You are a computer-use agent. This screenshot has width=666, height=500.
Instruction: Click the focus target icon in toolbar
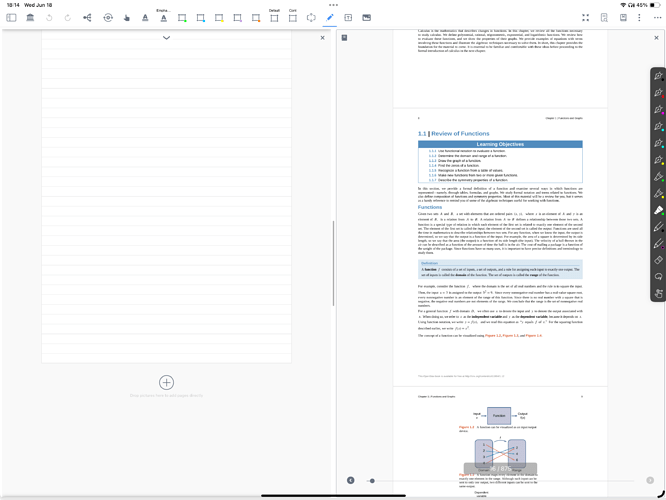coord(108,17)
